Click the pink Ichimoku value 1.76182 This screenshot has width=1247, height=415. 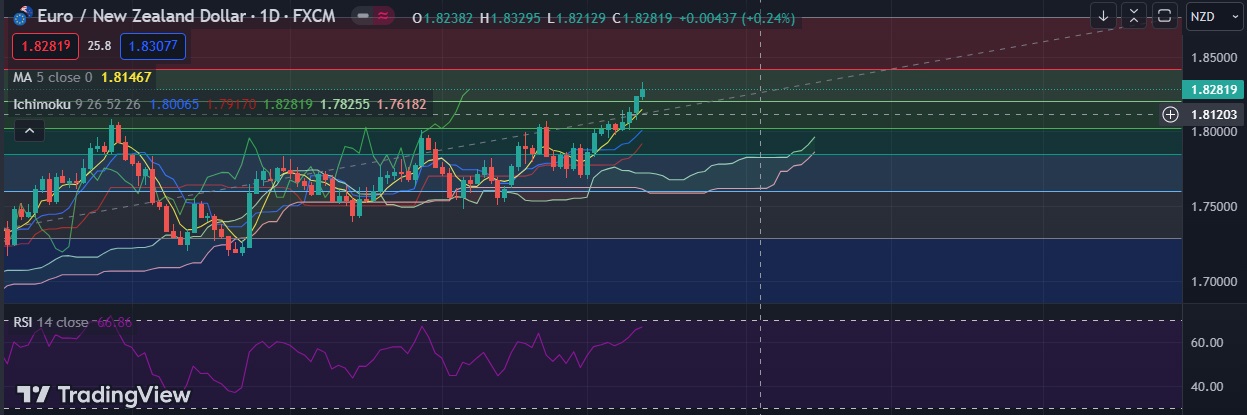(402, 103)
